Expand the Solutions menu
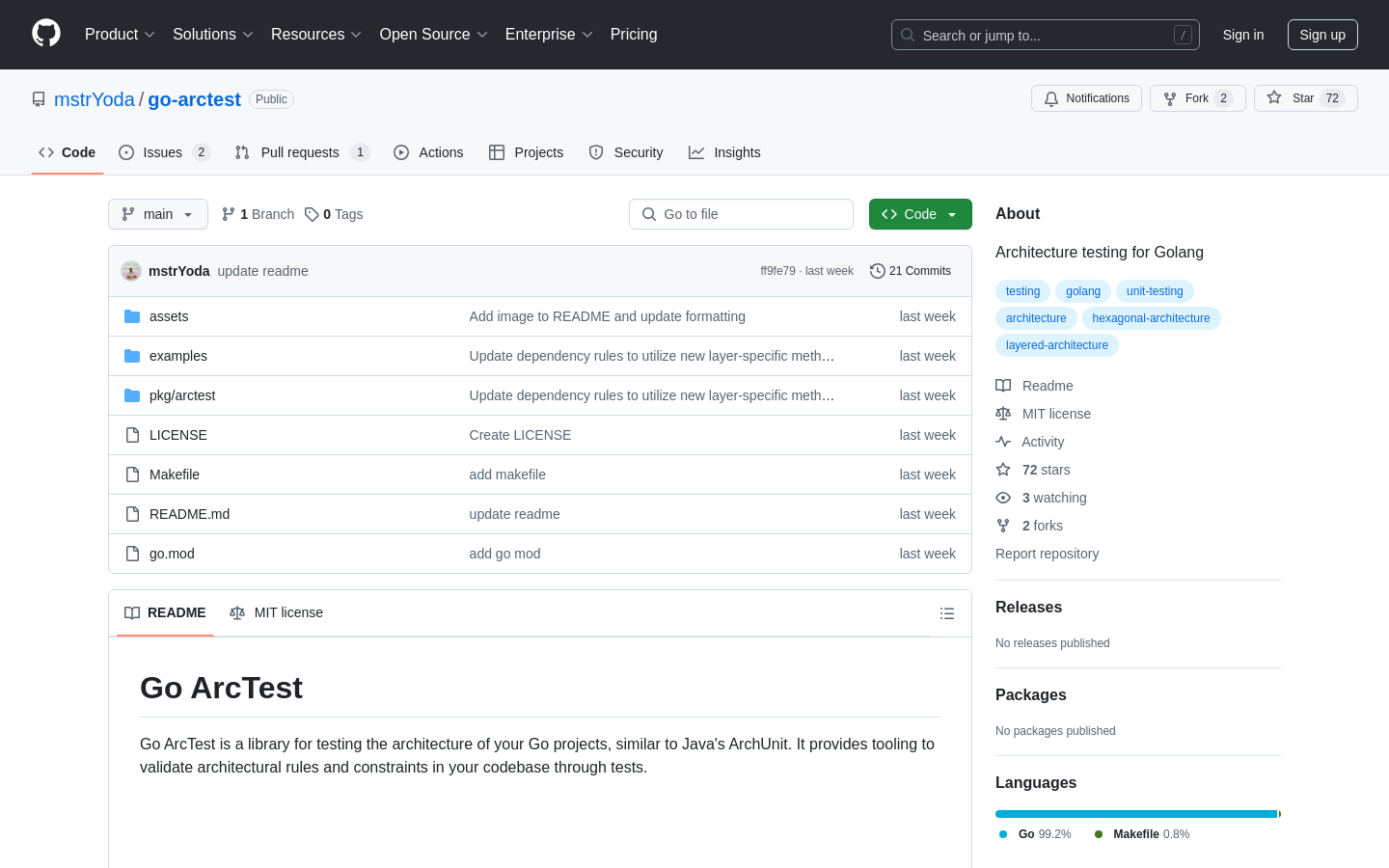This screenshot has width=1389, height=868. [x=213, y=34]
